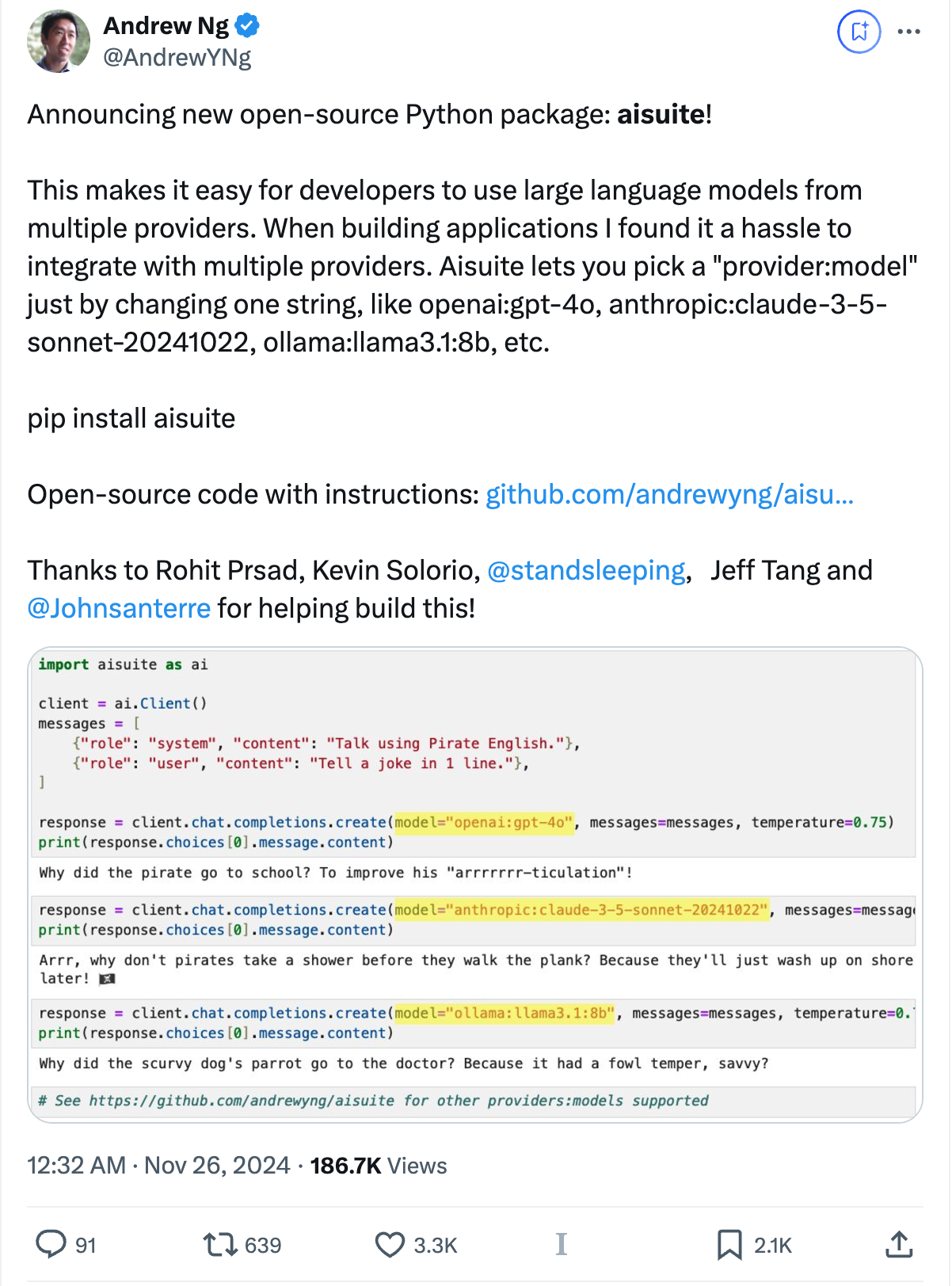Click the 91 replies count
The width and height of the screenshot is (952, 1286).
tap(86, 1245)
